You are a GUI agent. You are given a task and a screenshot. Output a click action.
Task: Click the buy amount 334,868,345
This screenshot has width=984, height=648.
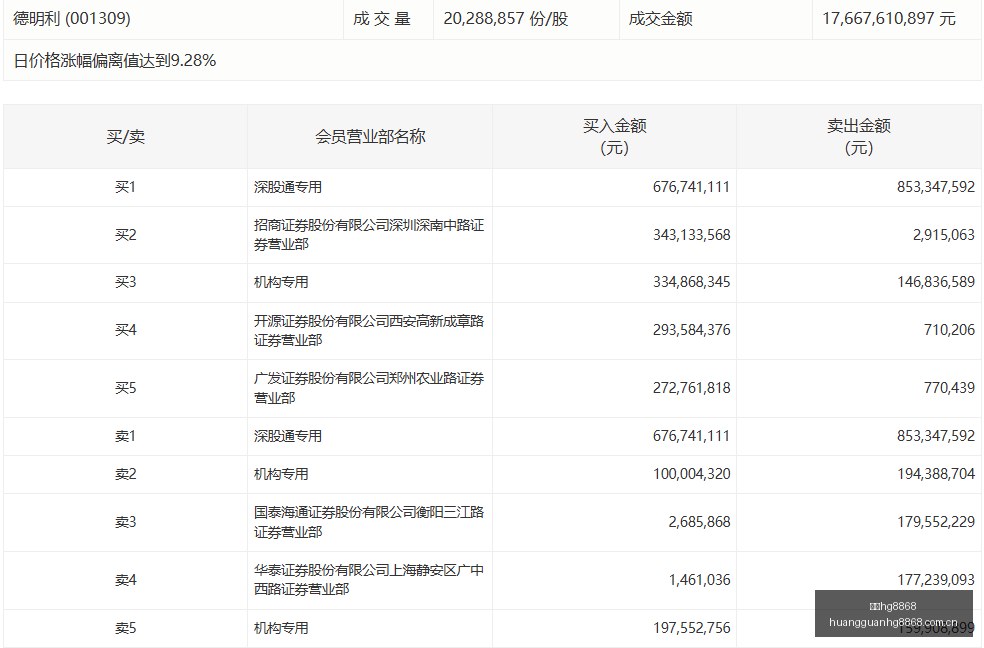(x=691, y=282)
